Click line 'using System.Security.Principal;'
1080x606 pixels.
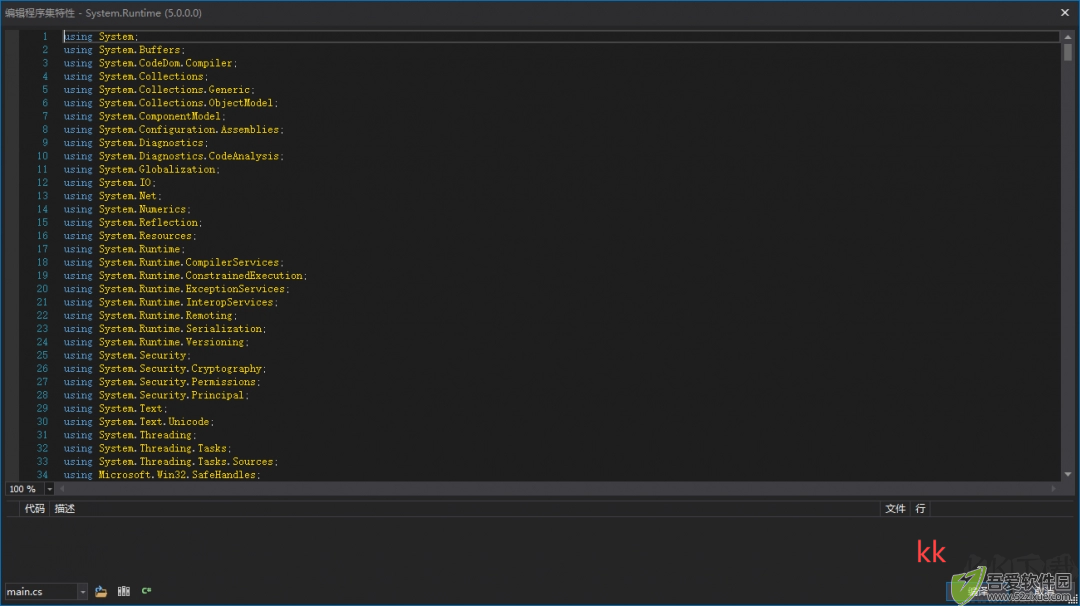click(156, 395)
